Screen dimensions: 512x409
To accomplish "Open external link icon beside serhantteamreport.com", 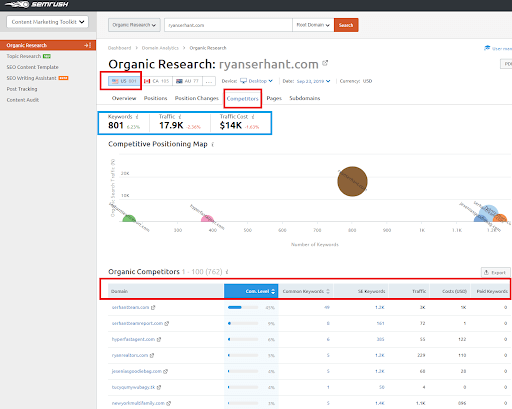I will [167, 323].
